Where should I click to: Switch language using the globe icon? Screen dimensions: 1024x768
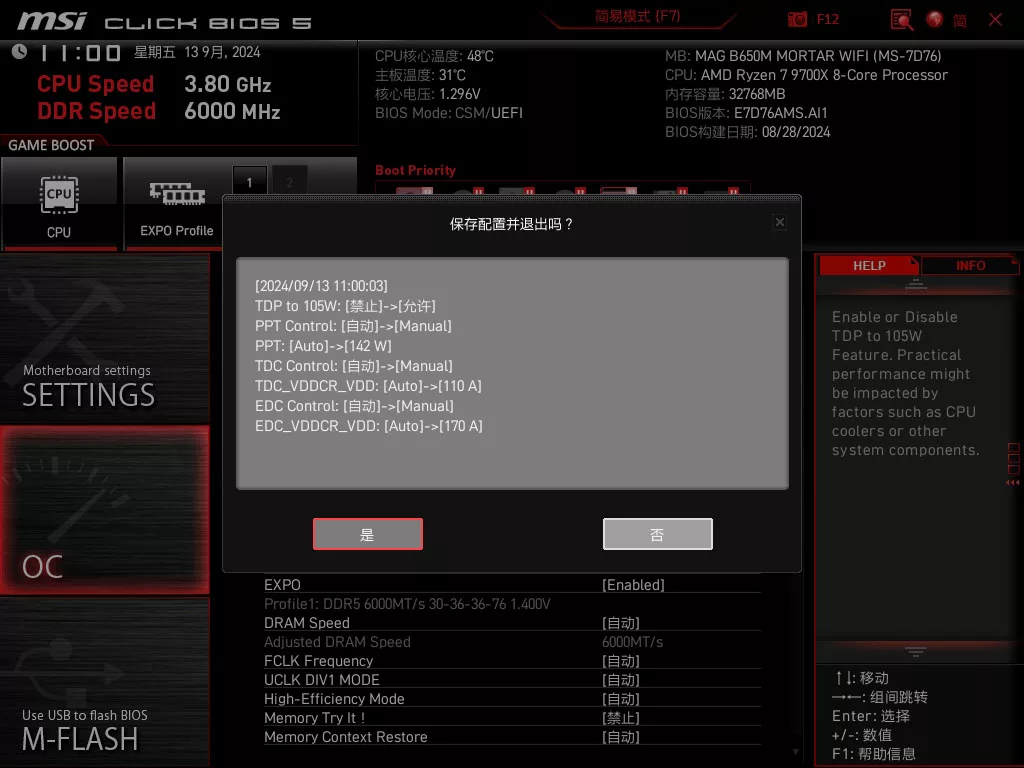coord(933,19)
